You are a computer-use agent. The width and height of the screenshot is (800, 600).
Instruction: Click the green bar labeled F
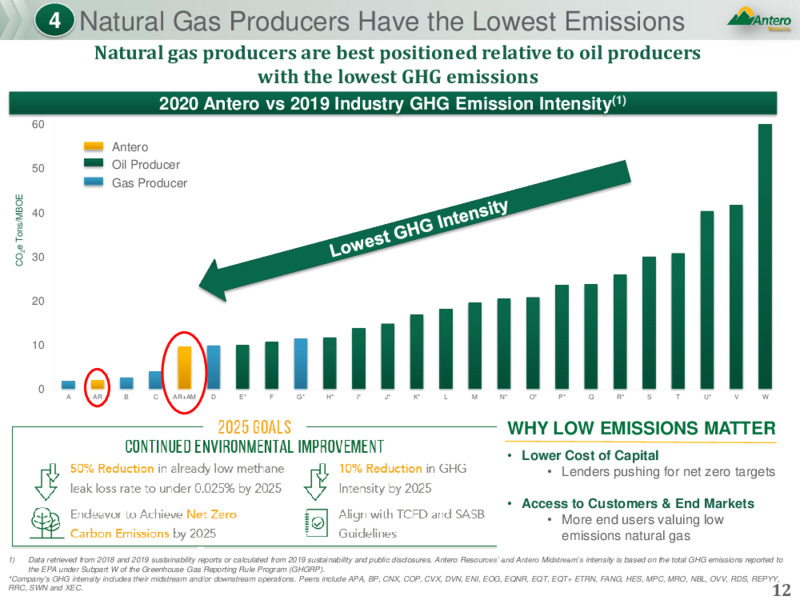point(271,365)
